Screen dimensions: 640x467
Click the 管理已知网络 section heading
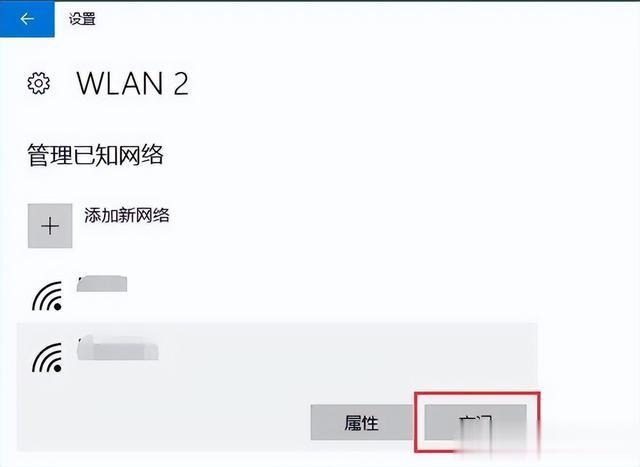95,155
